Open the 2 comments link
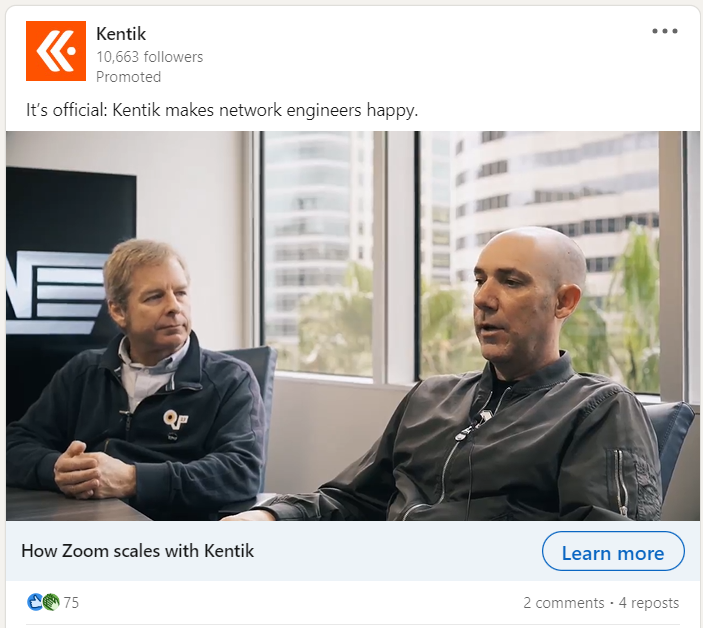The width and height of the screenshot is (703, 628). [x=564, y=603]
